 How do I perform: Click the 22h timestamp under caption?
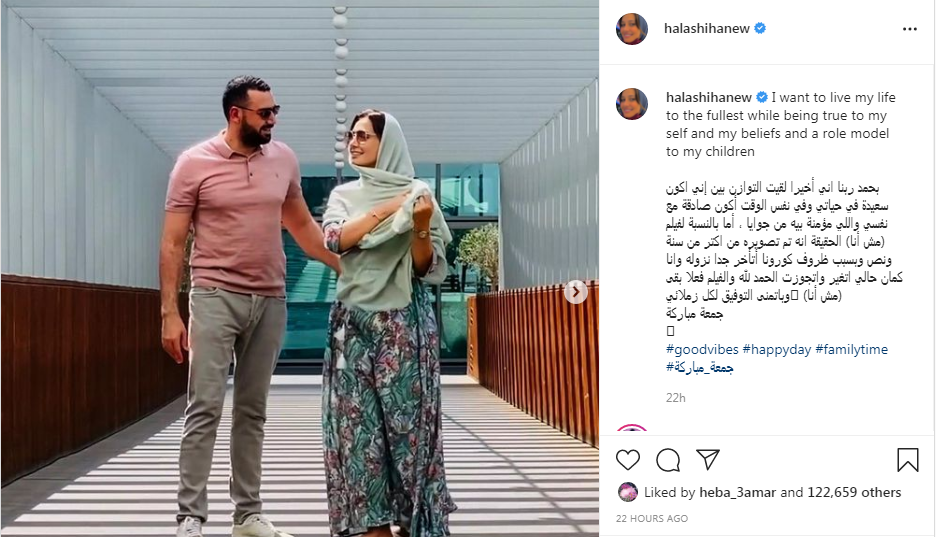point(676,398)
